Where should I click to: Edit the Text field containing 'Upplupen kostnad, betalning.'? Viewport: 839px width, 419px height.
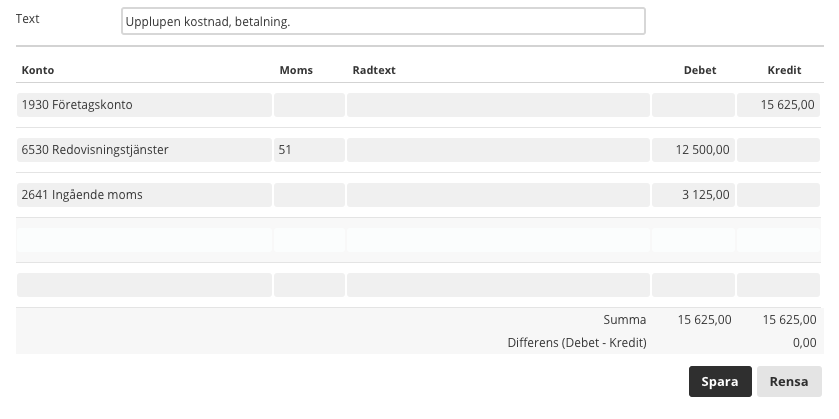click(x=383, y=21)
